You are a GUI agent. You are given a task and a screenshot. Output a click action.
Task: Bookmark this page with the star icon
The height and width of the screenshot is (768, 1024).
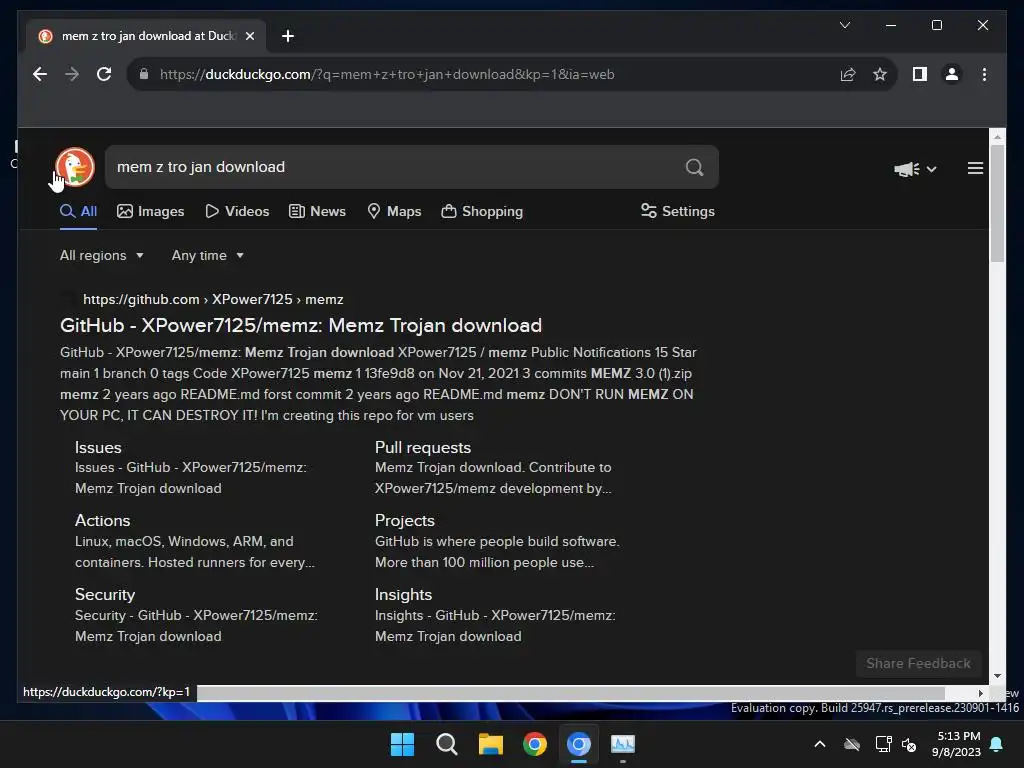[x=880, y=74]
